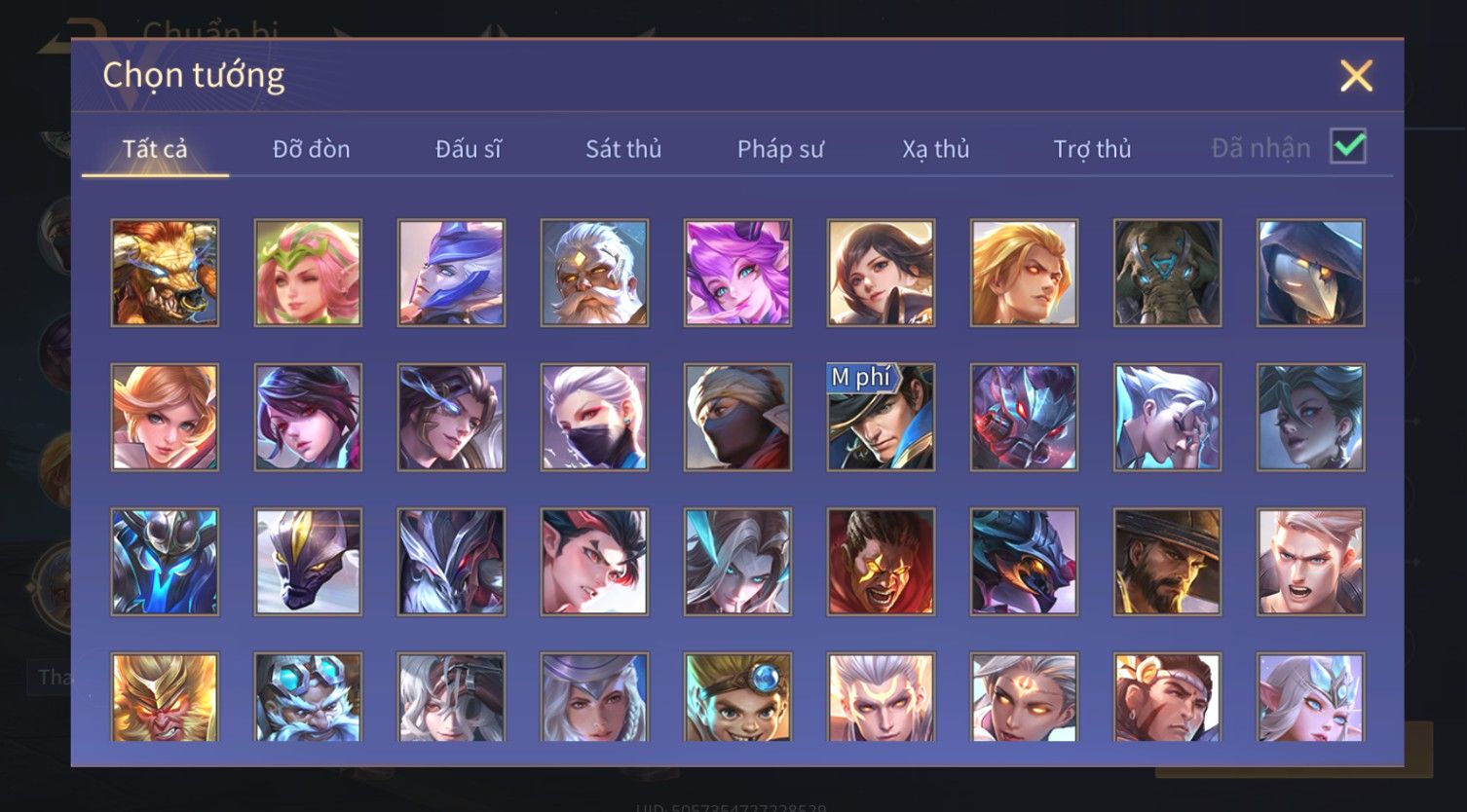Open the Trợ thủ tab
Viewport: 1467px width, 812px height.
pyautogui.click(x=1092, y=149)
